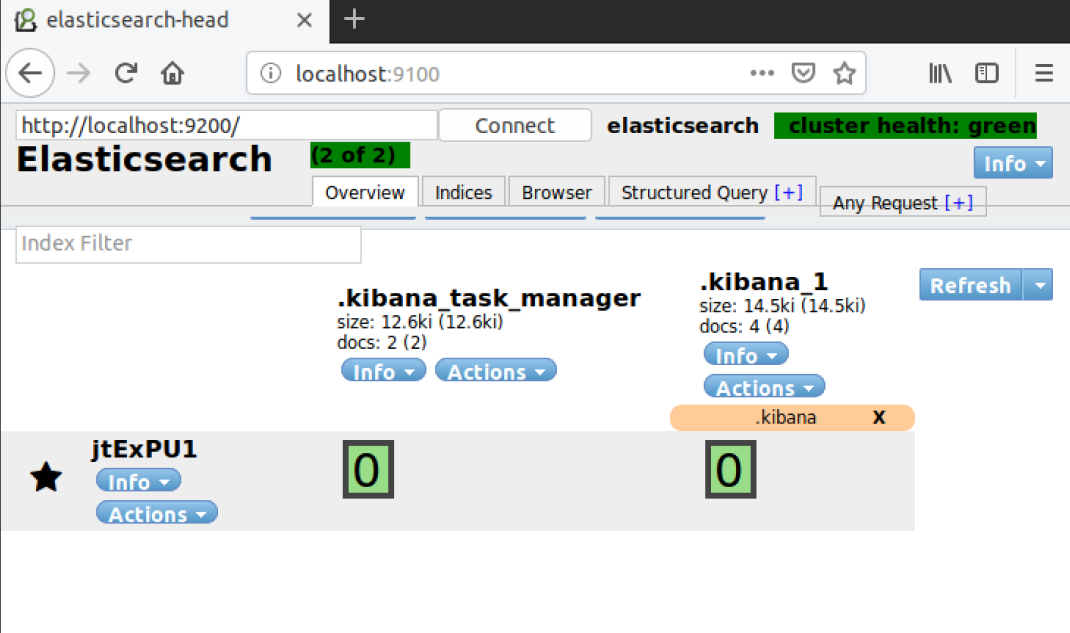This screenshot has width=1070, height=633.
Task: Reload the page with the refresh icon
Action: click(x=126, y=73)
